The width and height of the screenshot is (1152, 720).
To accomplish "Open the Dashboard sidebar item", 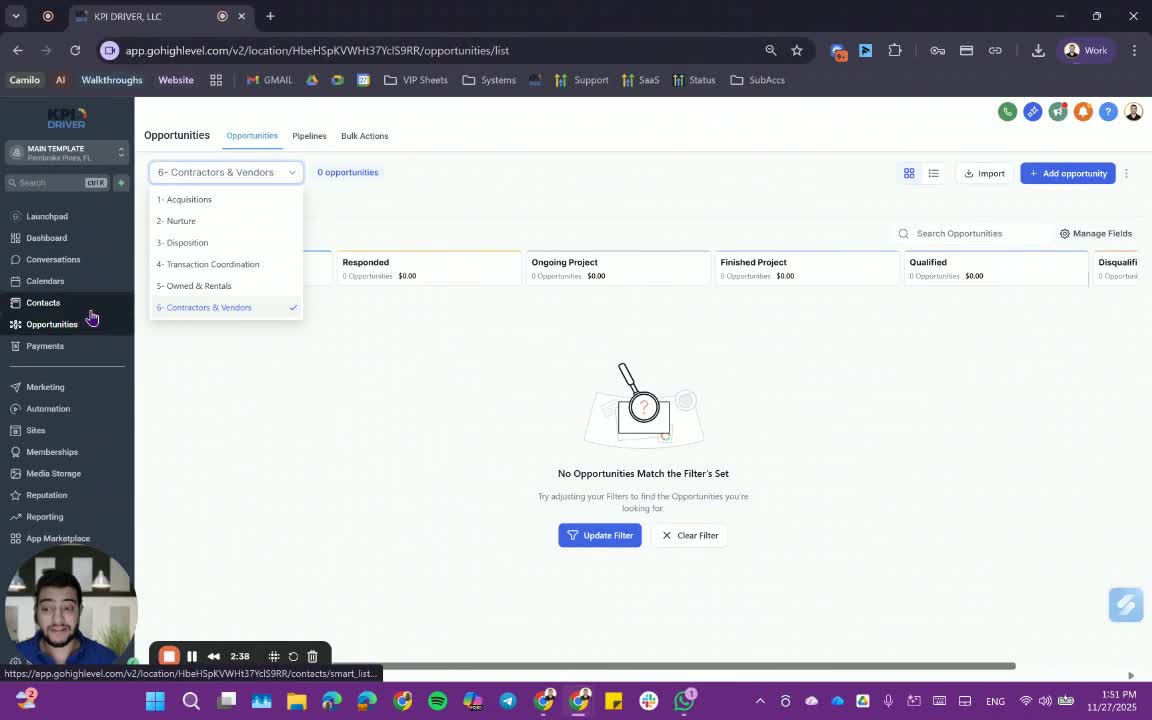I will [46, 238].
